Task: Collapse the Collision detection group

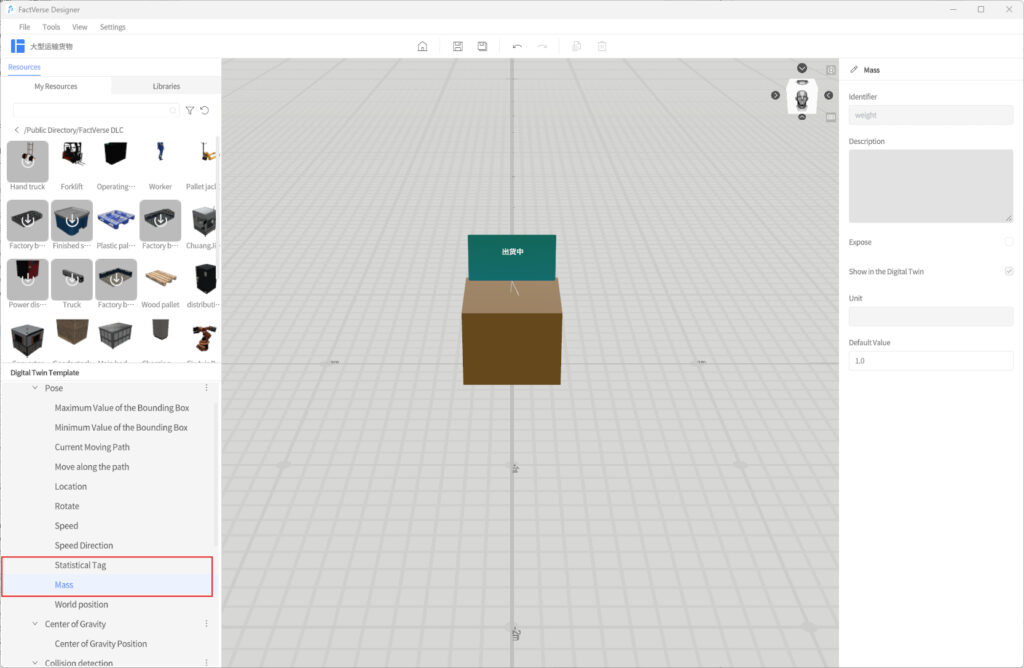Action: pos(35,663)
